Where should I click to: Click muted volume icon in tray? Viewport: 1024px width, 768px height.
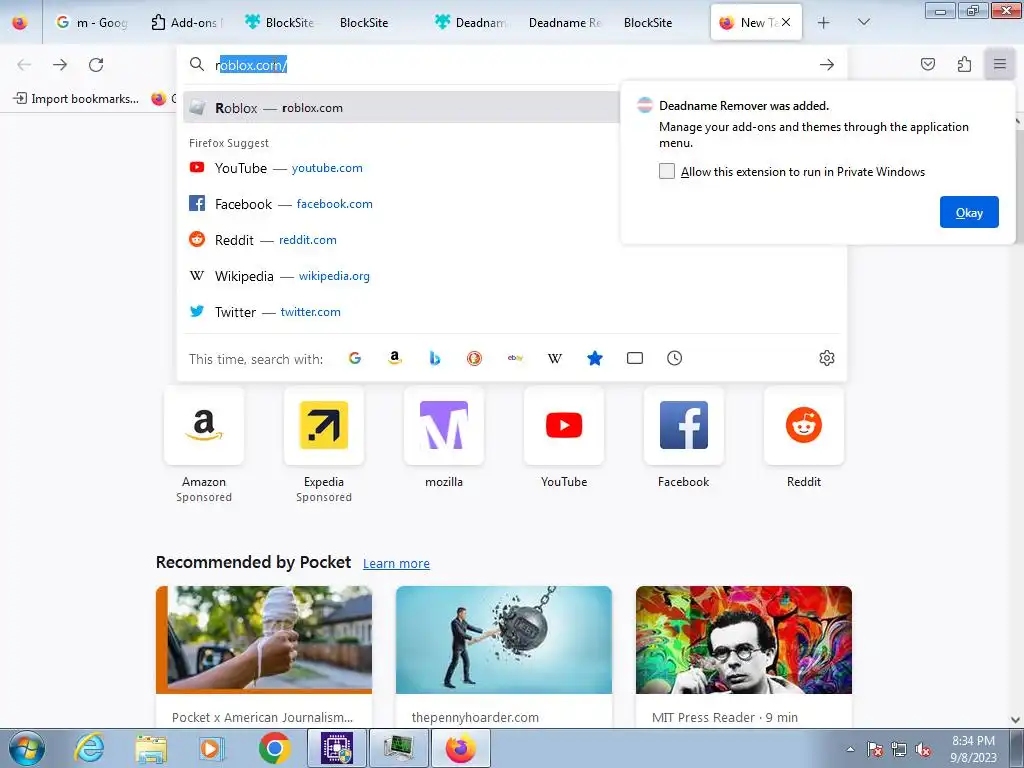click(x=923, y=750)
